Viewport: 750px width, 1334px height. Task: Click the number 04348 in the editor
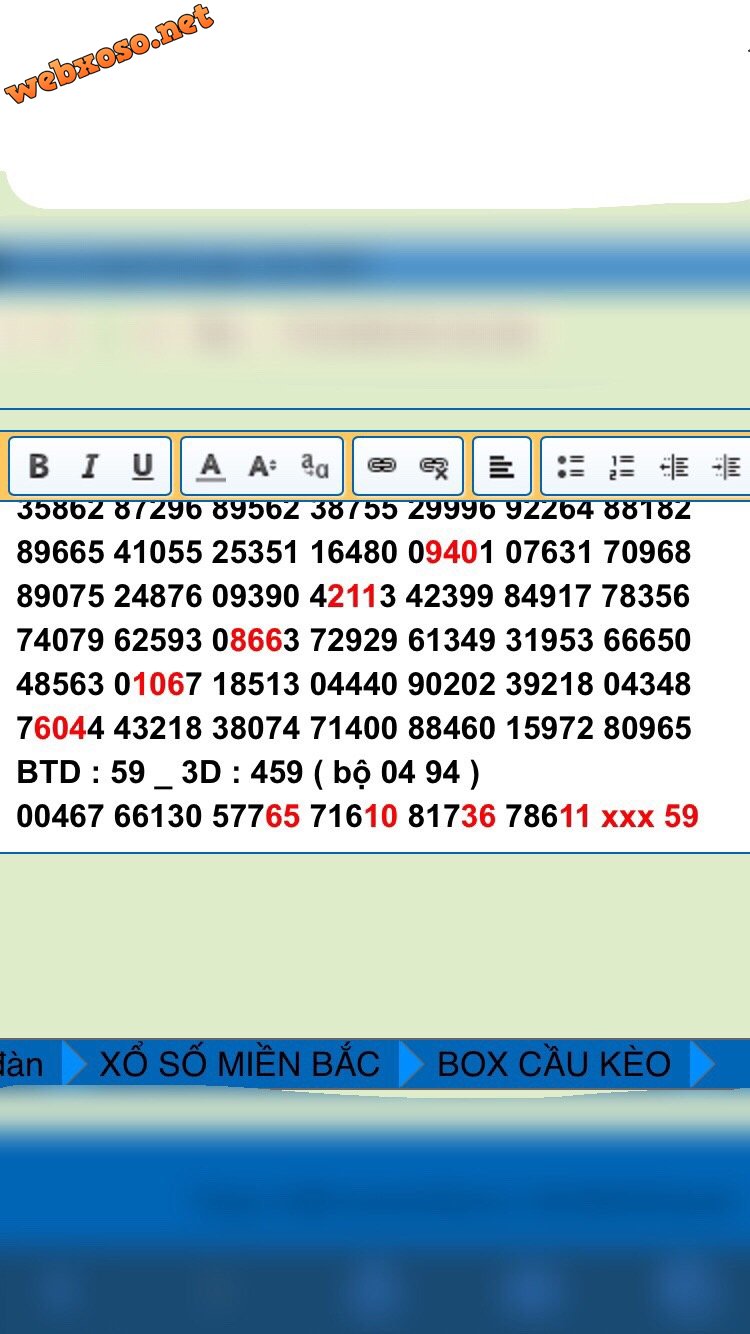pyautogui.click(x=648, y=684)
